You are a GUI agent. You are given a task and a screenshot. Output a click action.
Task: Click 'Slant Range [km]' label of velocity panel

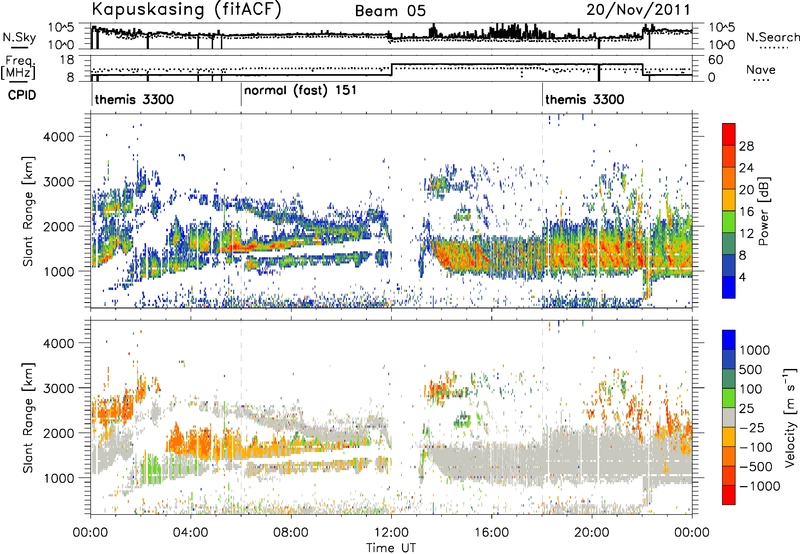tap(29, 417)
